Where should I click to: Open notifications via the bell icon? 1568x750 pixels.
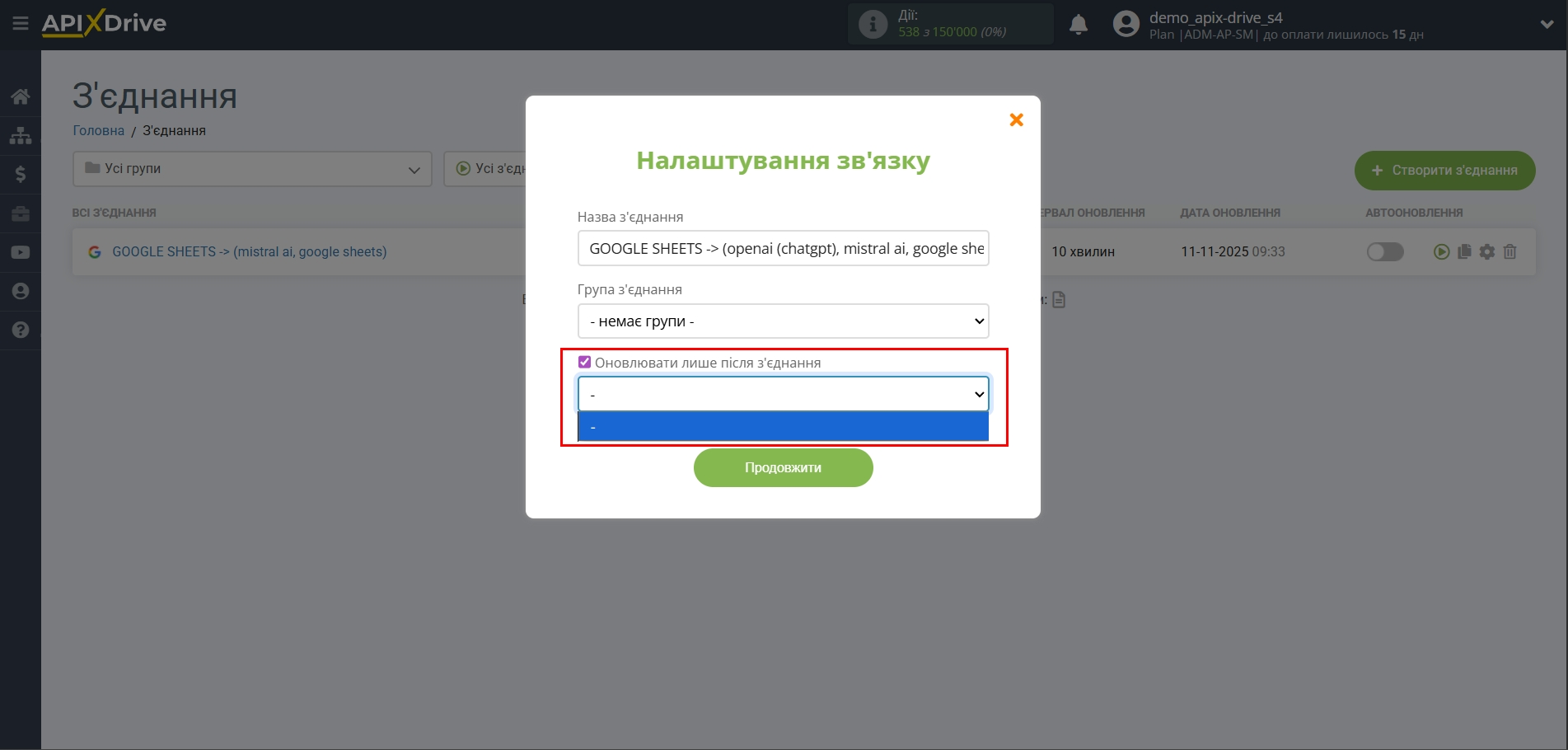pos(1078,24)
